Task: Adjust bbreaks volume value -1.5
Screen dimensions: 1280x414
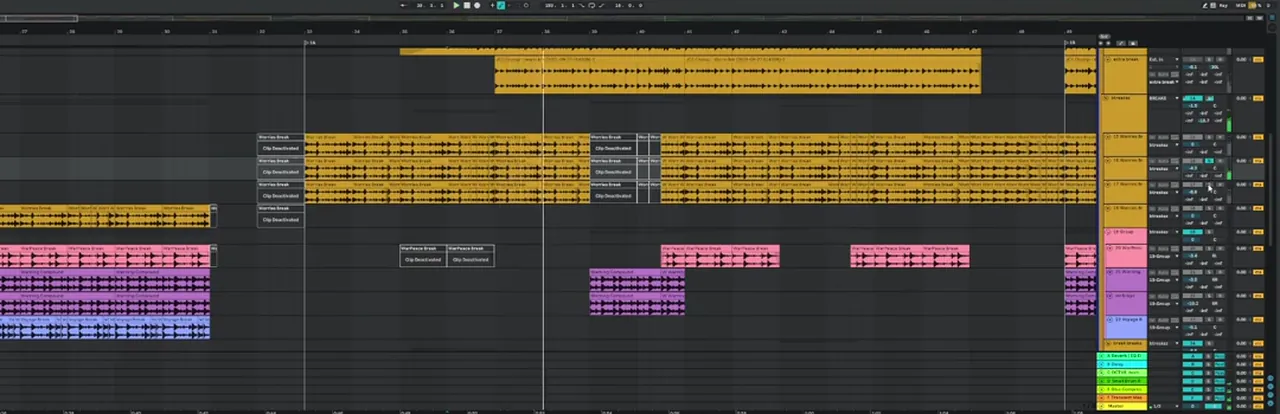Action: 1192,106
